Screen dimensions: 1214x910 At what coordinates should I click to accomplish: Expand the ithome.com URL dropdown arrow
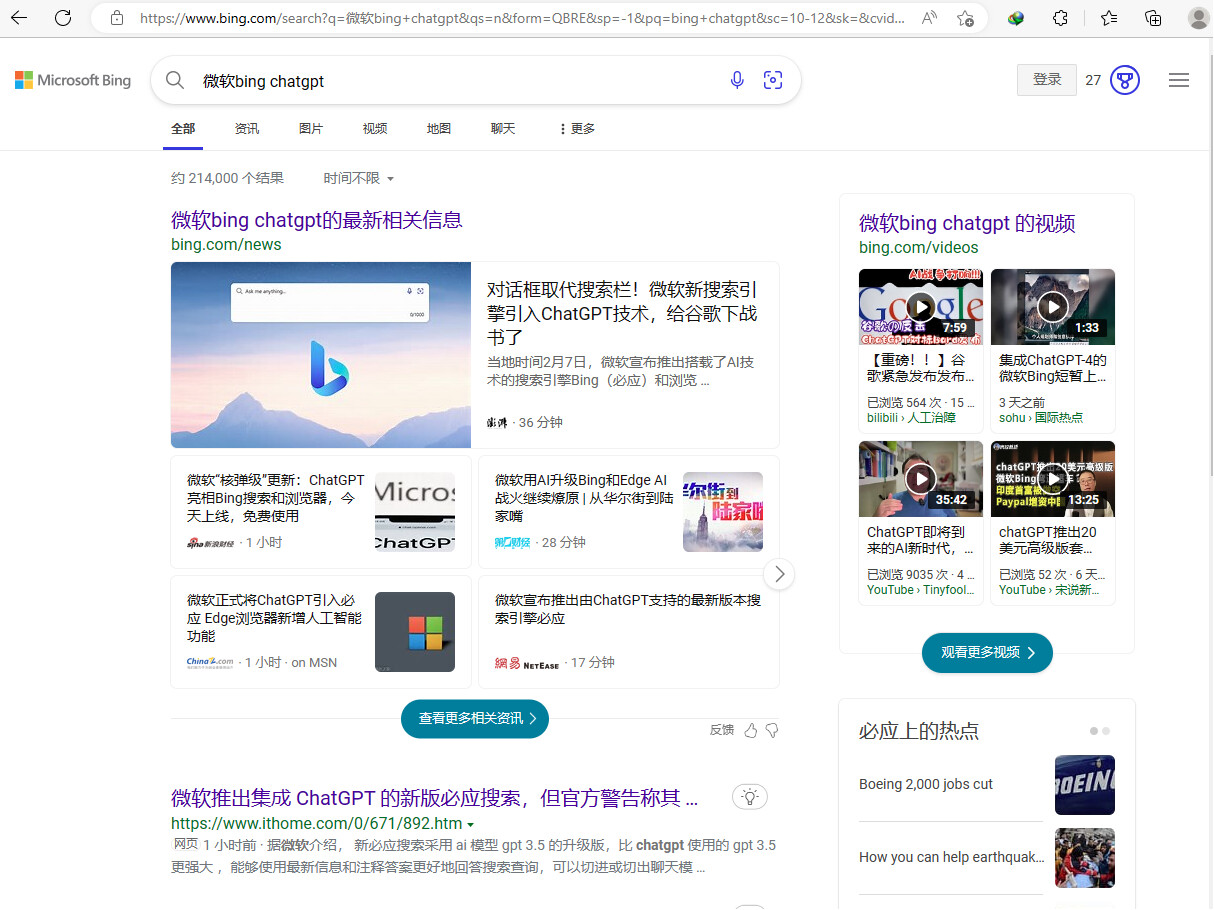tap(471, 825)
